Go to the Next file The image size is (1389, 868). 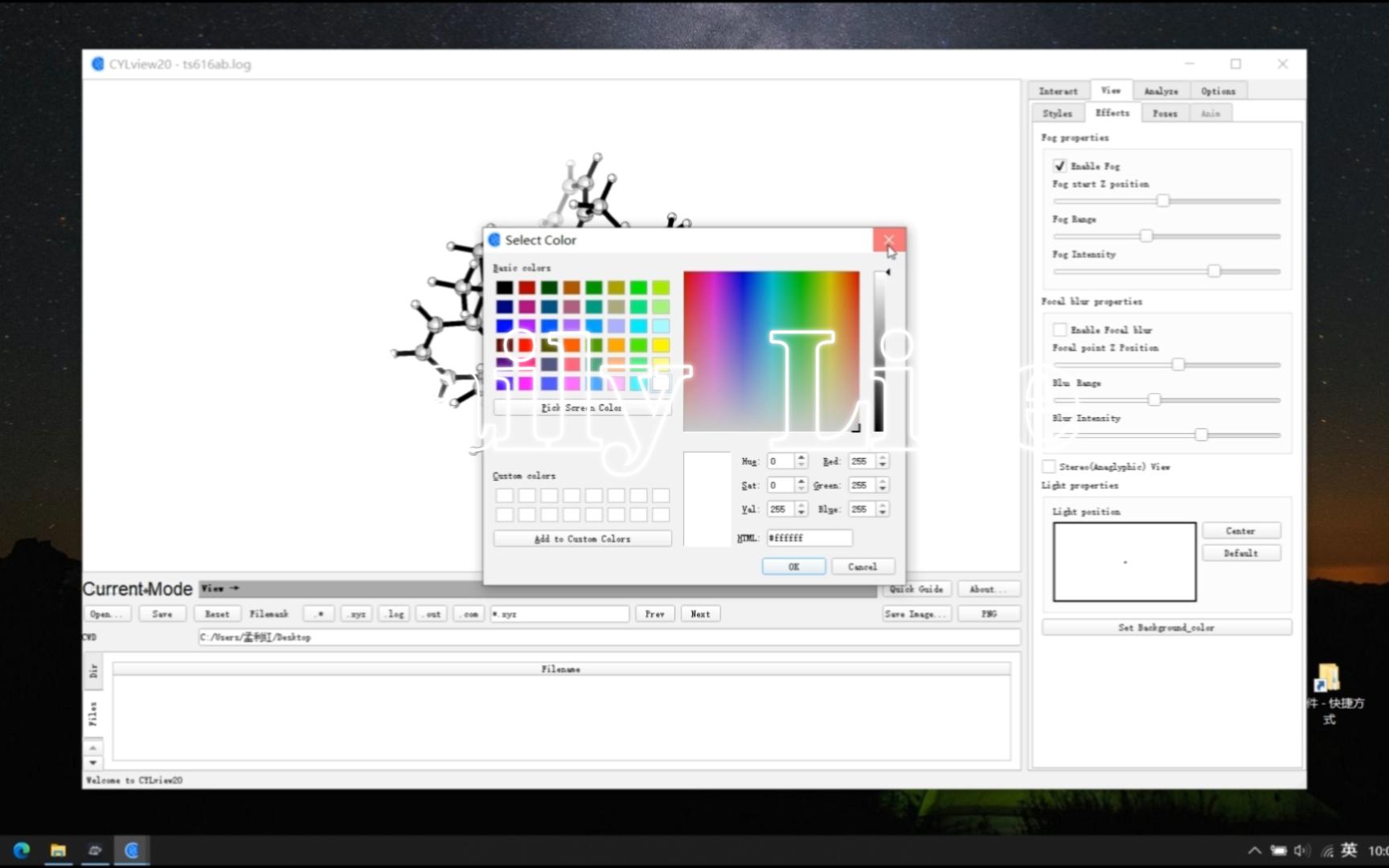point(700,613)
